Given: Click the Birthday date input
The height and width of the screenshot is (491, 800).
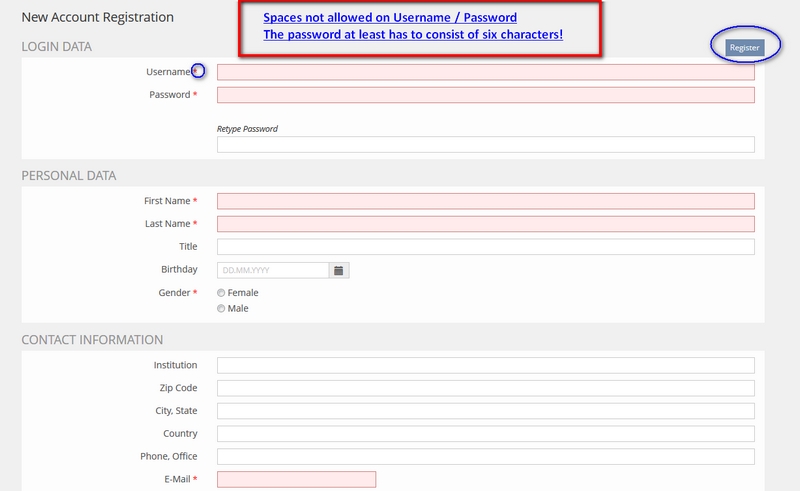Looking at the screenshot, I should coord(273,270).
